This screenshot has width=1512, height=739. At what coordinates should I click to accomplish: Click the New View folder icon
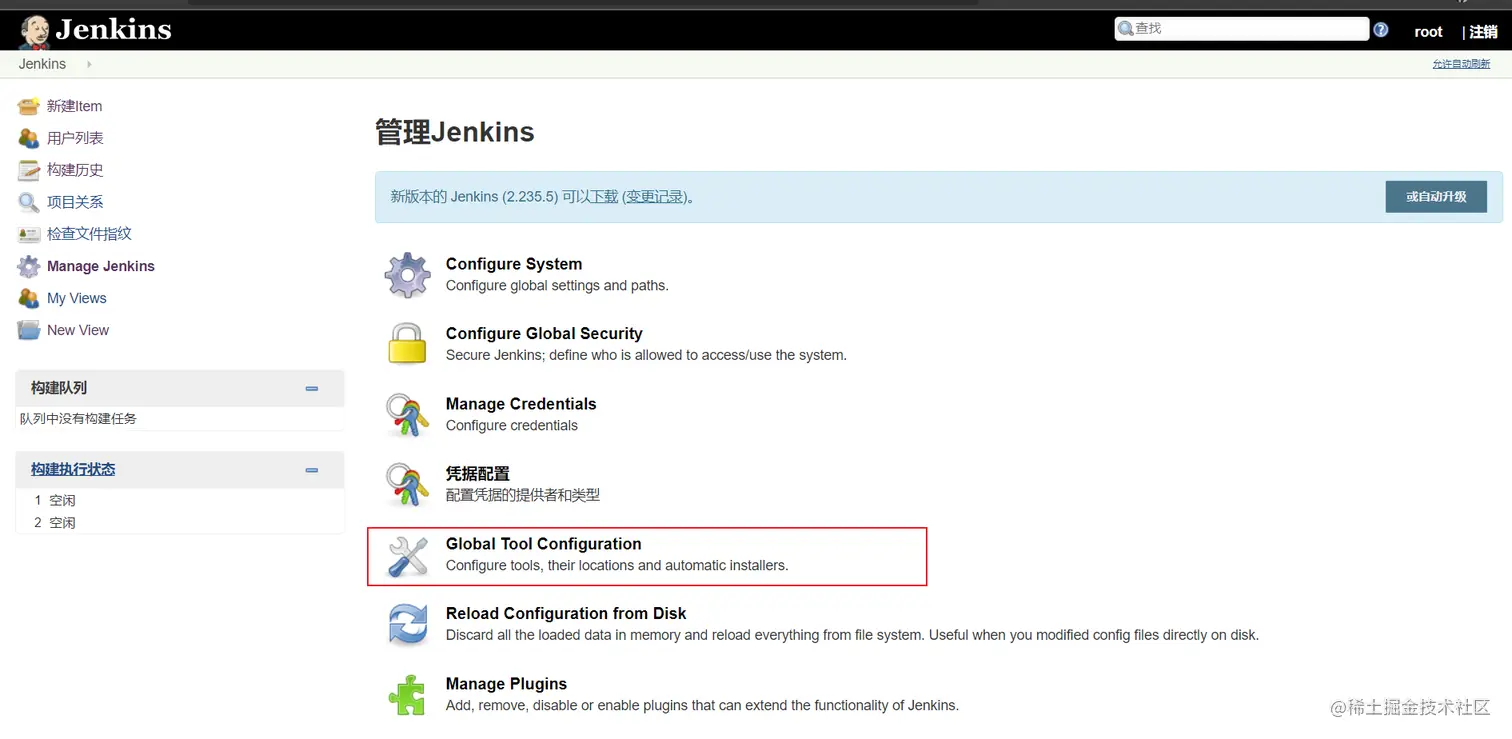(29, 330)
